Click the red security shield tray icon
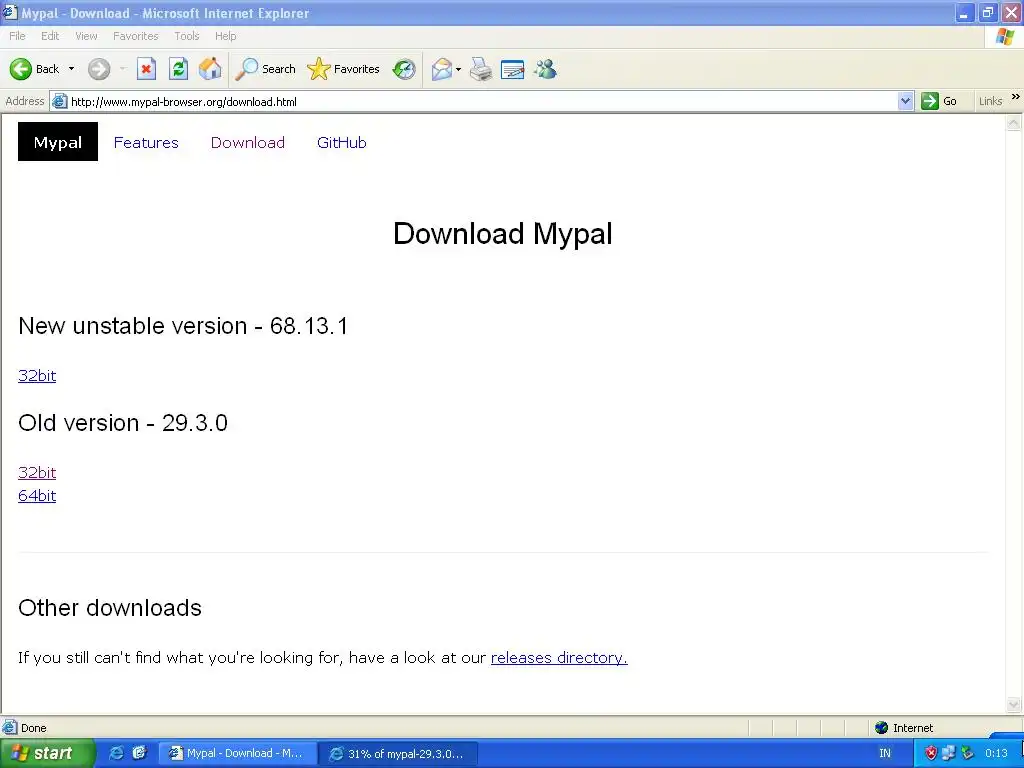The height and width of the screenshot is (768, 1024). pyautogui.click(x=931, y=754)
